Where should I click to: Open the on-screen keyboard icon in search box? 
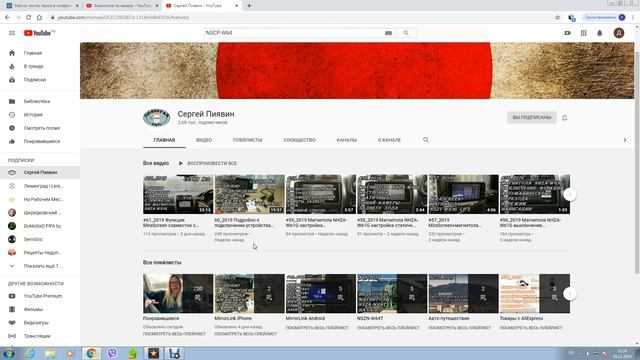pyautogui.click(x=388, y=33)
